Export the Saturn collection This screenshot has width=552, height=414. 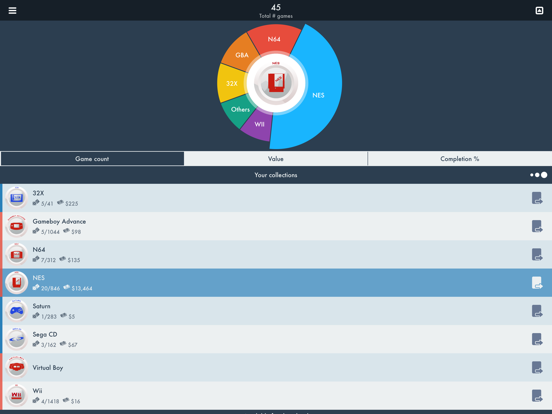click(x=537, y=310)
